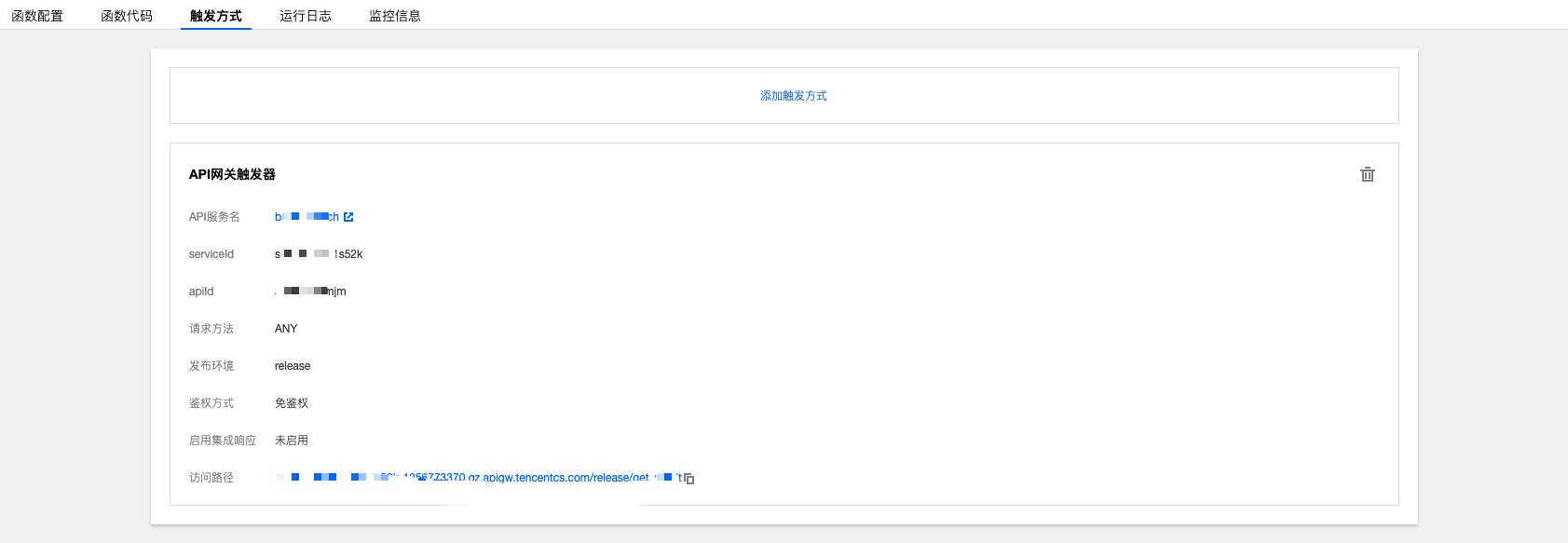Image resolution: width=1568 pixels, height=543 pixels.
Task: Click the 访问路径 label
Action: click(211, 478)
